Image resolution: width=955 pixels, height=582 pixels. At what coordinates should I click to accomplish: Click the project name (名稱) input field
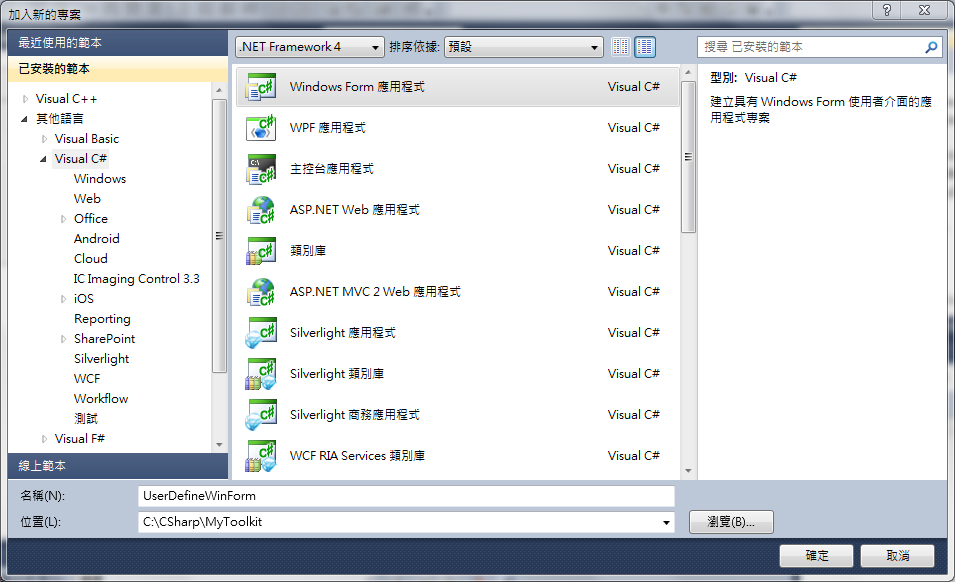point(406,496)
